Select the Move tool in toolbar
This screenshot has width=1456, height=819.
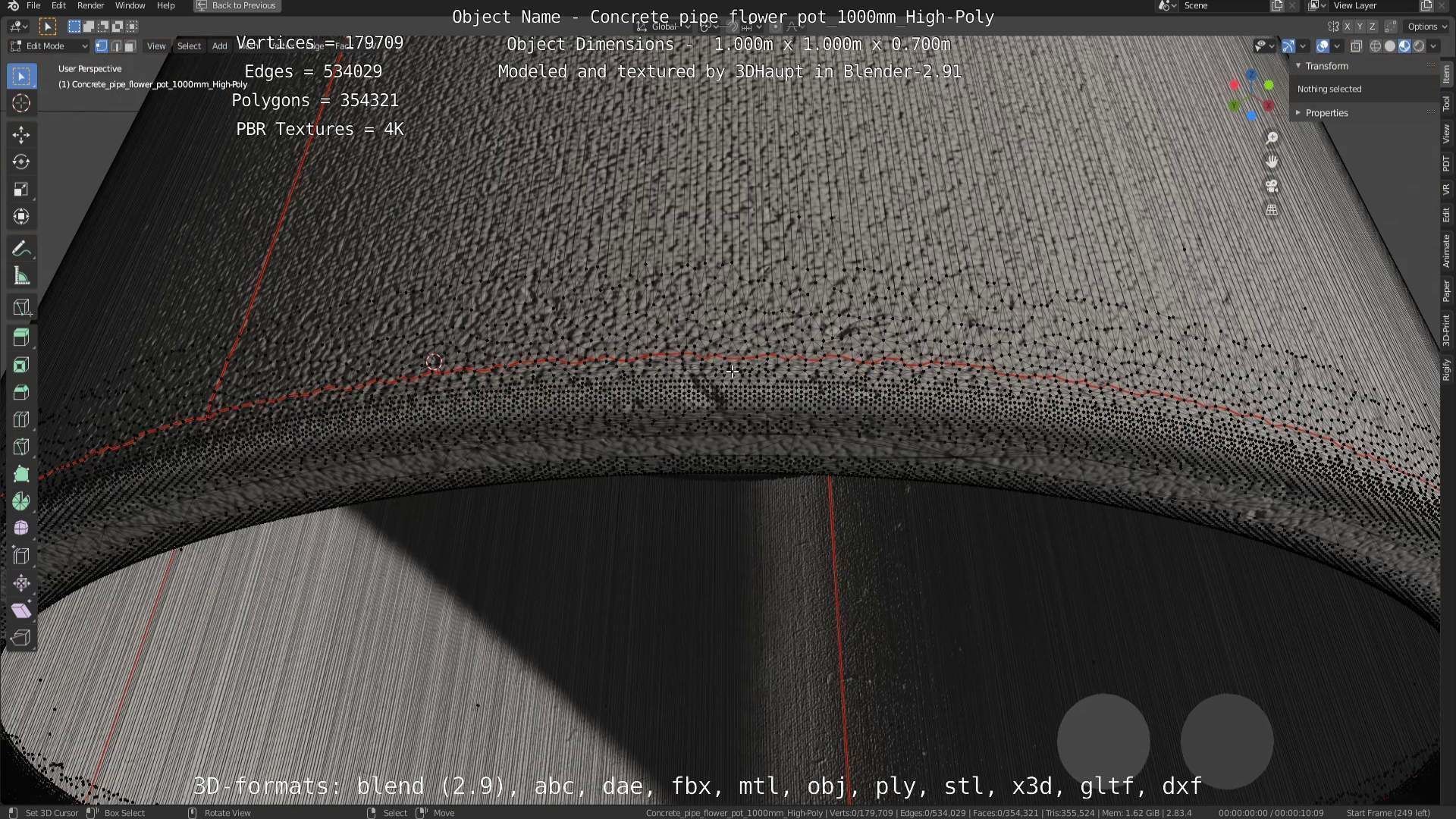(21, 135)
